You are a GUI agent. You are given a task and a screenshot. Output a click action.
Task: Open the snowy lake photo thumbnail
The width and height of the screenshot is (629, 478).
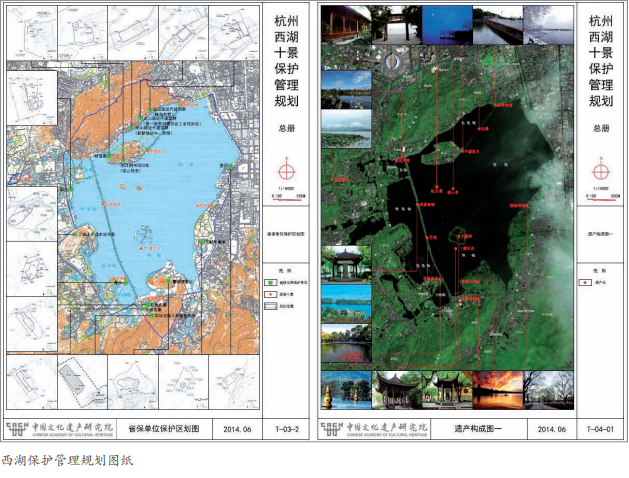[548, 25]
